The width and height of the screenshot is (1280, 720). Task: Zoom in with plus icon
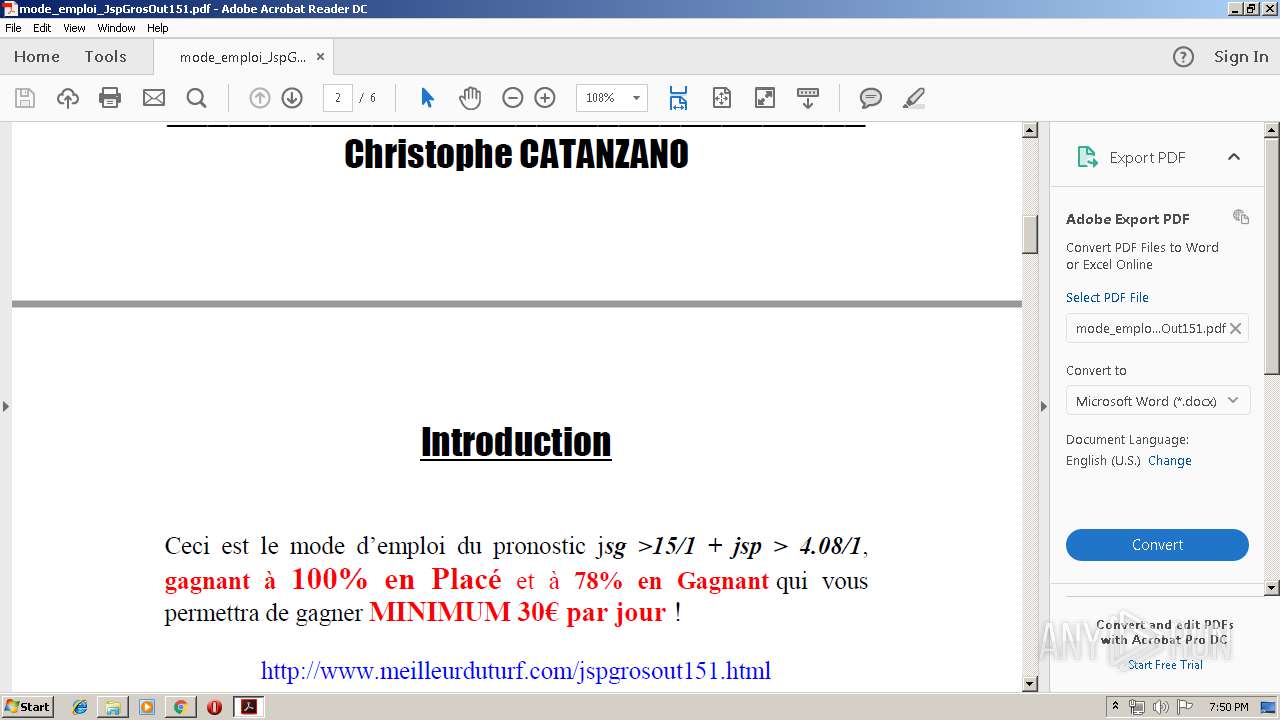coord(545,98)
